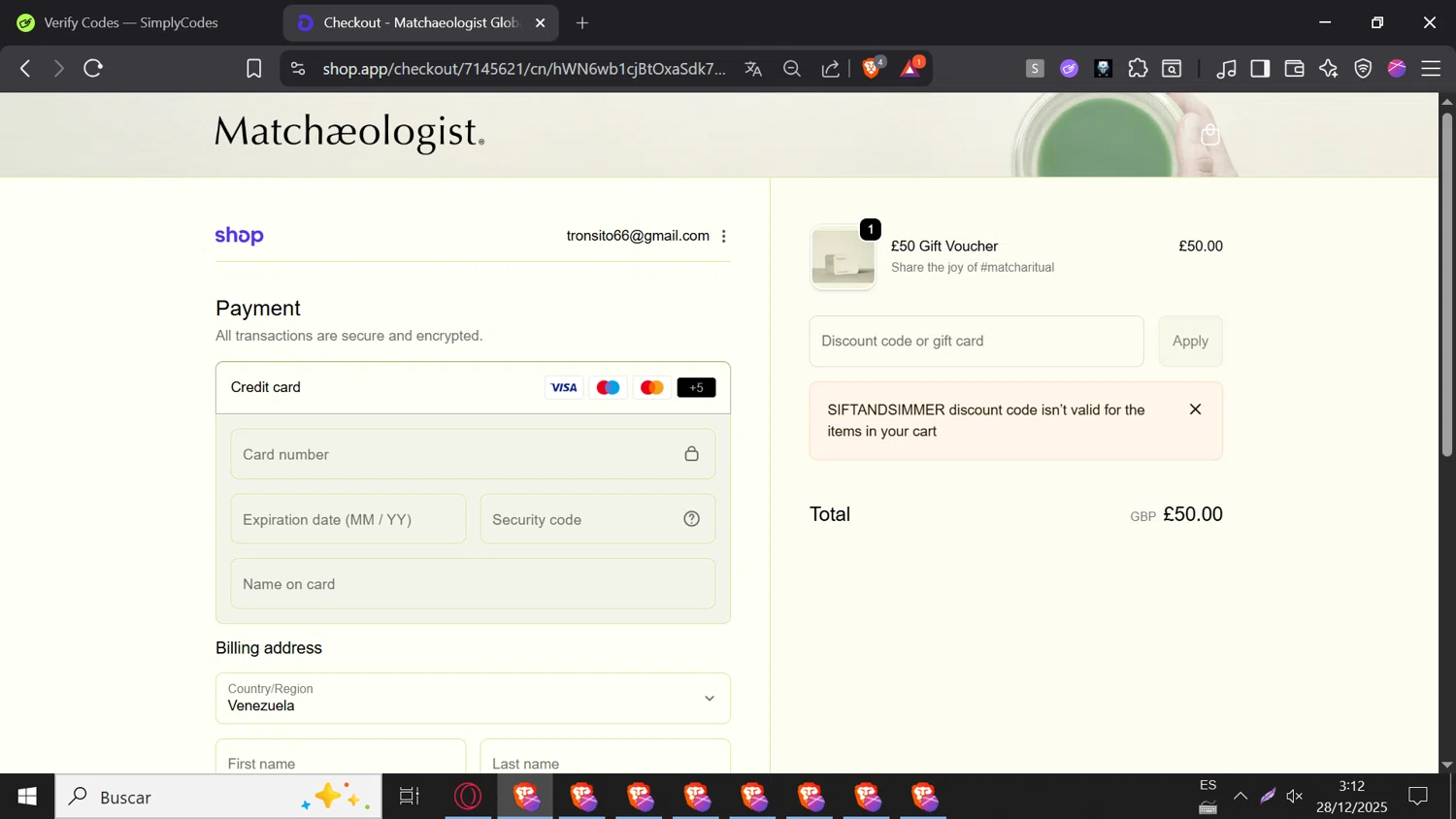
Task: Switch to Verify Codes SimplyCodes tab
Action: pos(131,22)
